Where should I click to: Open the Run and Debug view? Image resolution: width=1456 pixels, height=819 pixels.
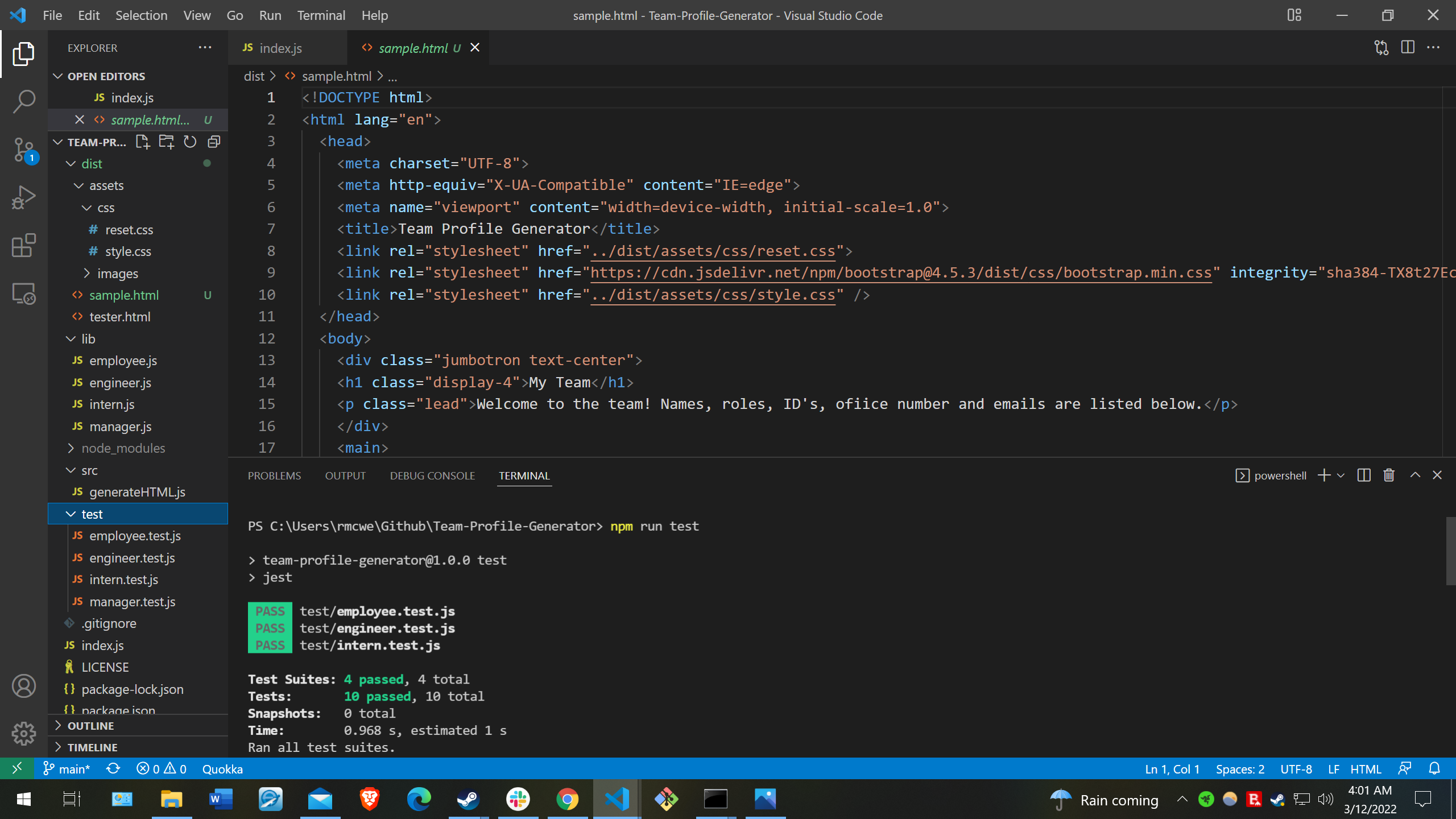coord(23,197)
